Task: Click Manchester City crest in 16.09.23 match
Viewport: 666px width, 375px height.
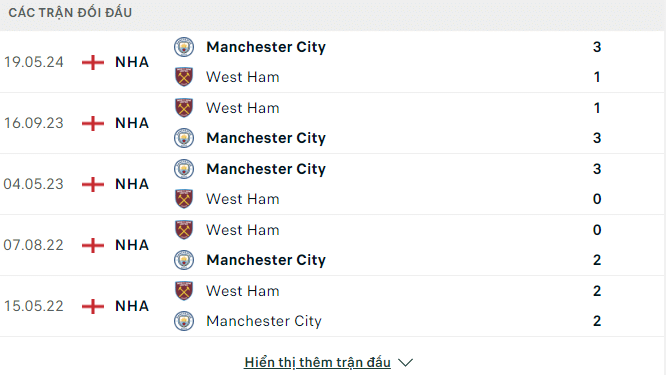Action: point(184,138)
